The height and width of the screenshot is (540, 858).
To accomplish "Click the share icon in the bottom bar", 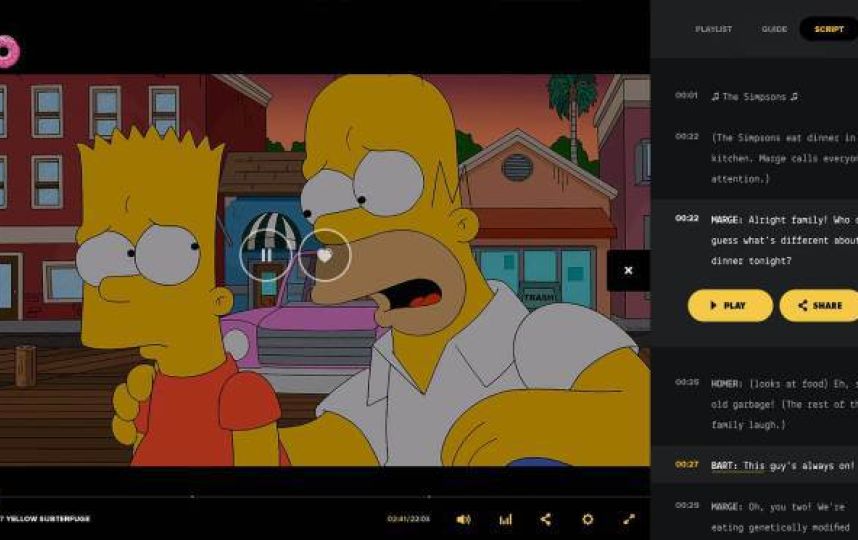I will [545, 519].
